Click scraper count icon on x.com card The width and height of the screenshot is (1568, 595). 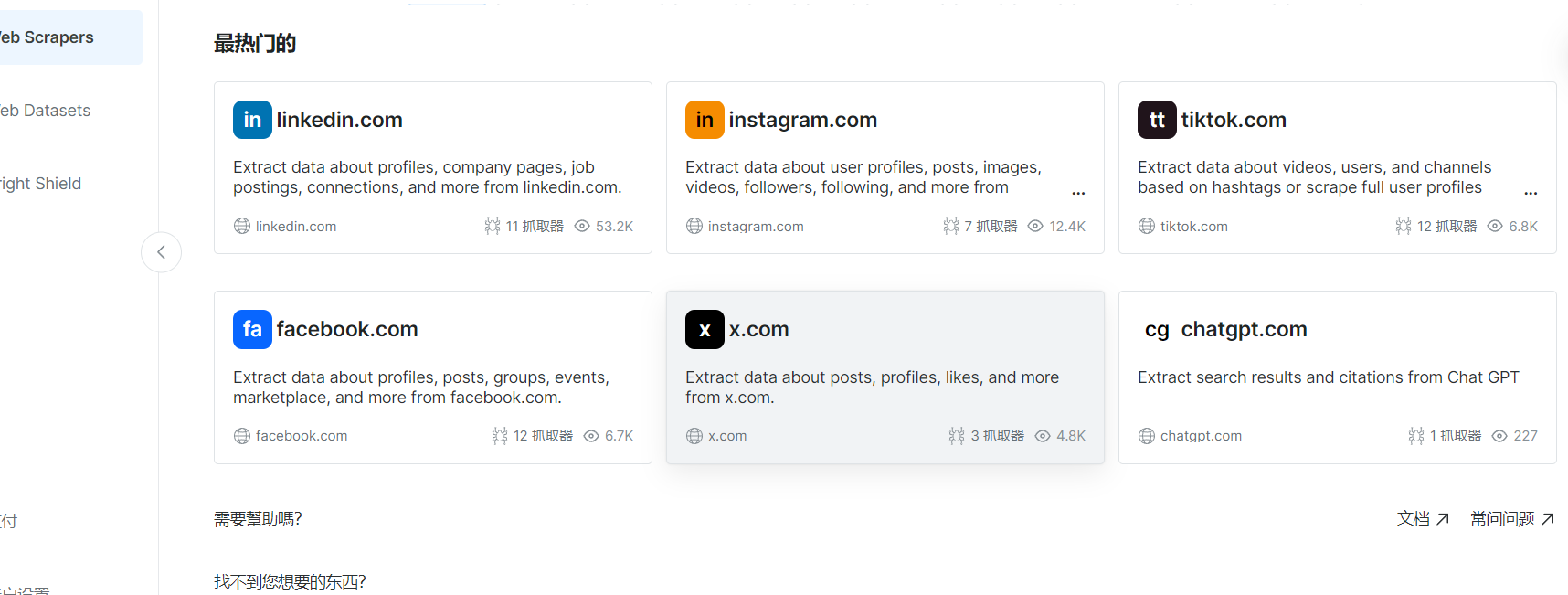[957, 436]
